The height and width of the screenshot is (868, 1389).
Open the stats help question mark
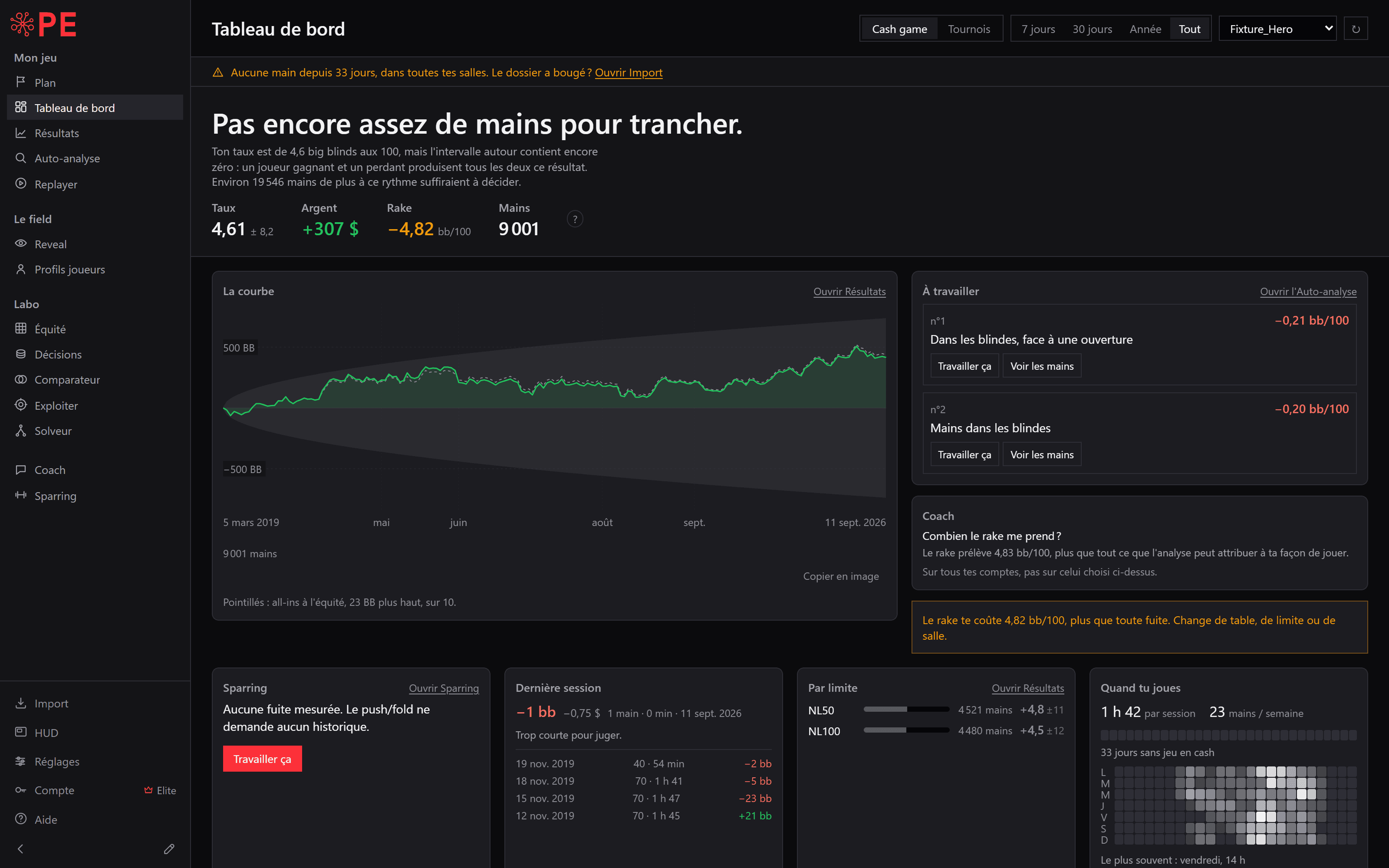pos(575,219)
